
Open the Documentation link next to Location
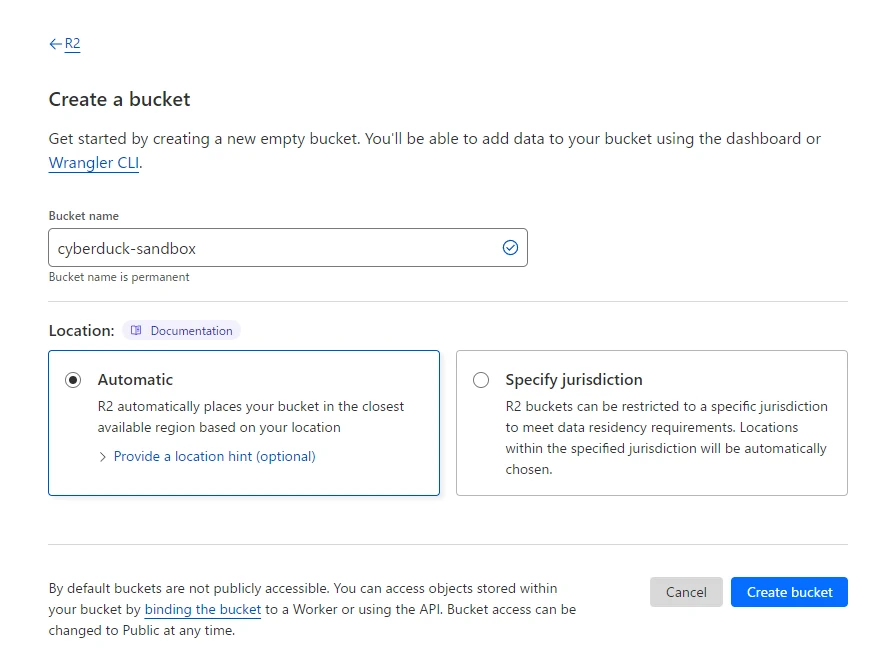click(x=181, y=331)
